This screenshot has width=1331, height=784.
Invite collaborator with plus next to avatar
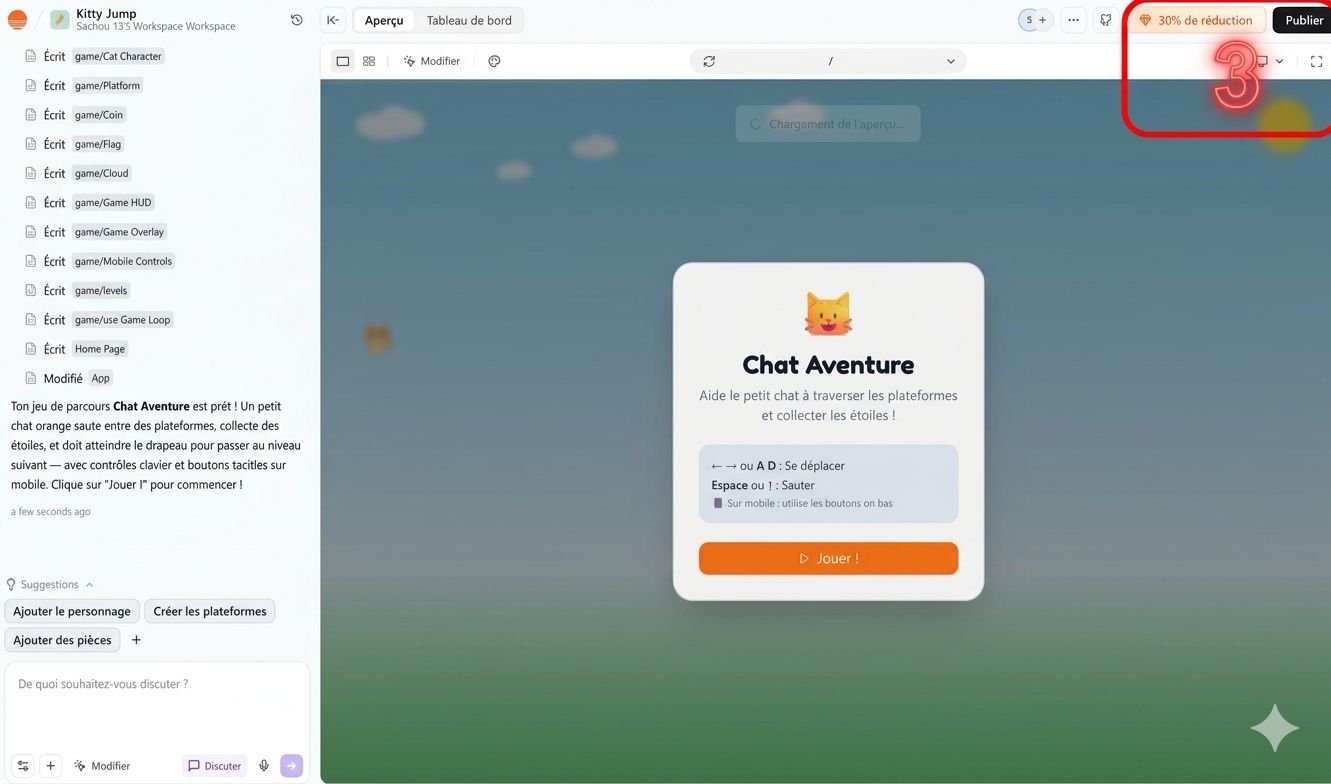(1043, 20)
